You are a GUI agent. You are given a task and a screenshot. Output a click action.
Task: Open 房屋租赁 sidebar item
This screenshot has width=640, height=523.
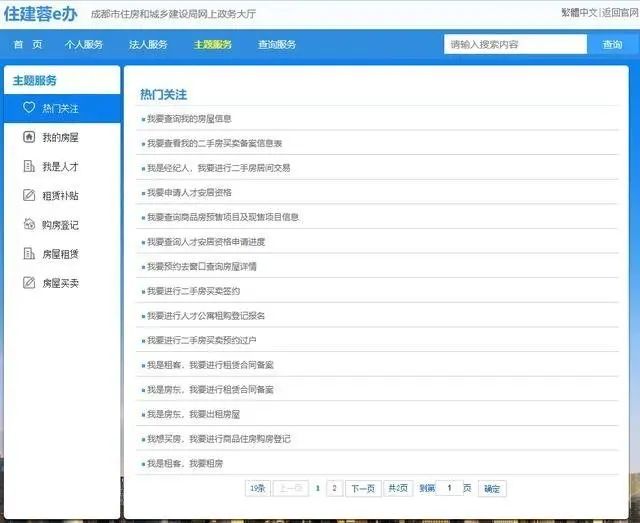tap(62, 254)
